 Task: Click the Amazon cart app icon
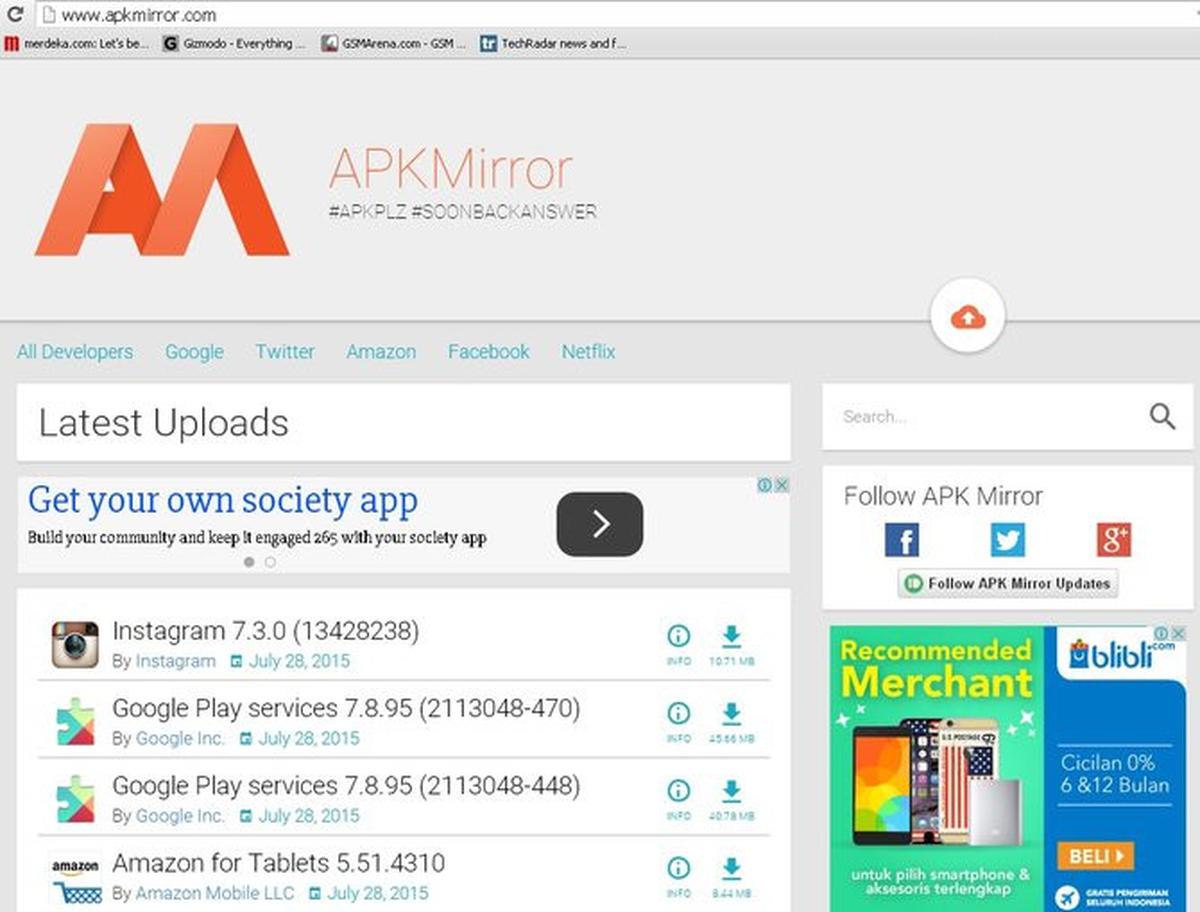click(x=75, y=879)
